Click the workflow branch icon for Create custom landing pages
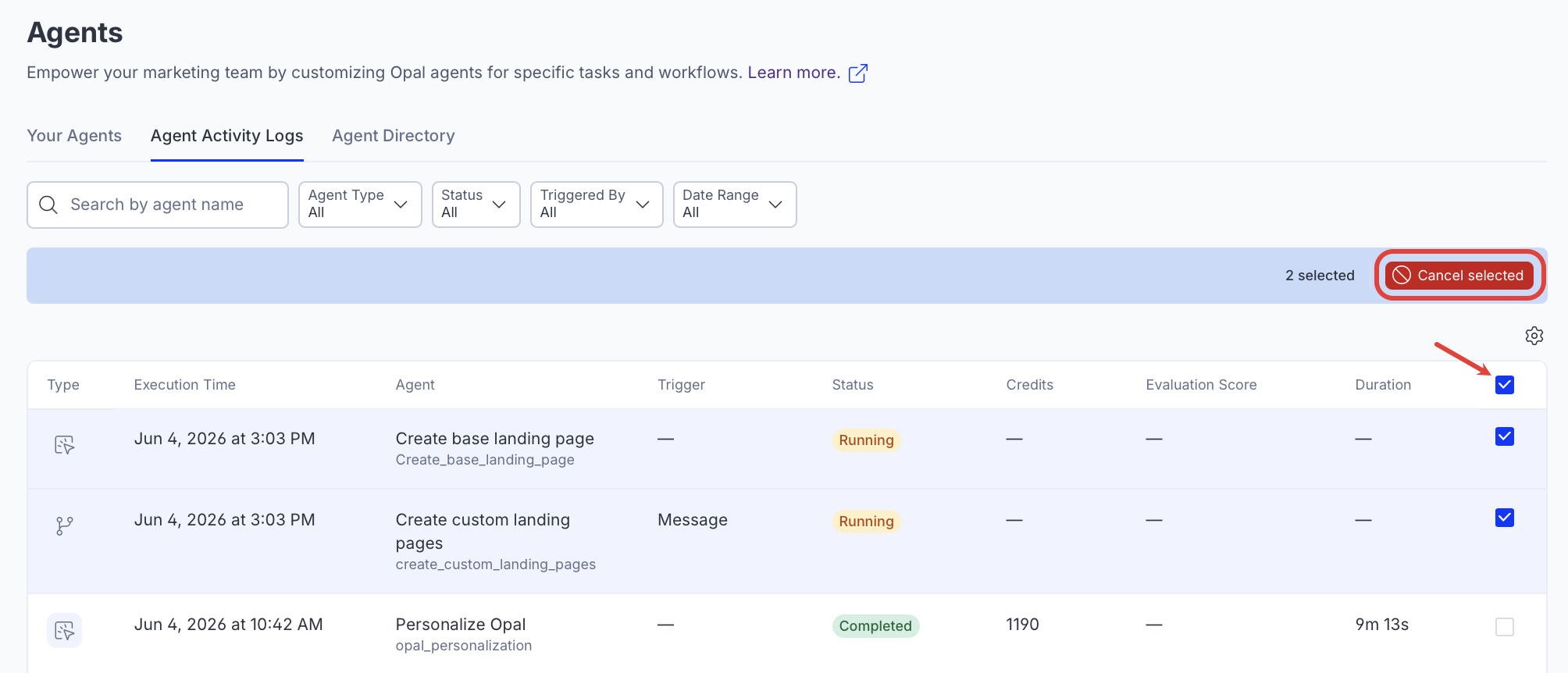Image resolution: width=1568 pixels, height=673 pixels. [65, 526]
